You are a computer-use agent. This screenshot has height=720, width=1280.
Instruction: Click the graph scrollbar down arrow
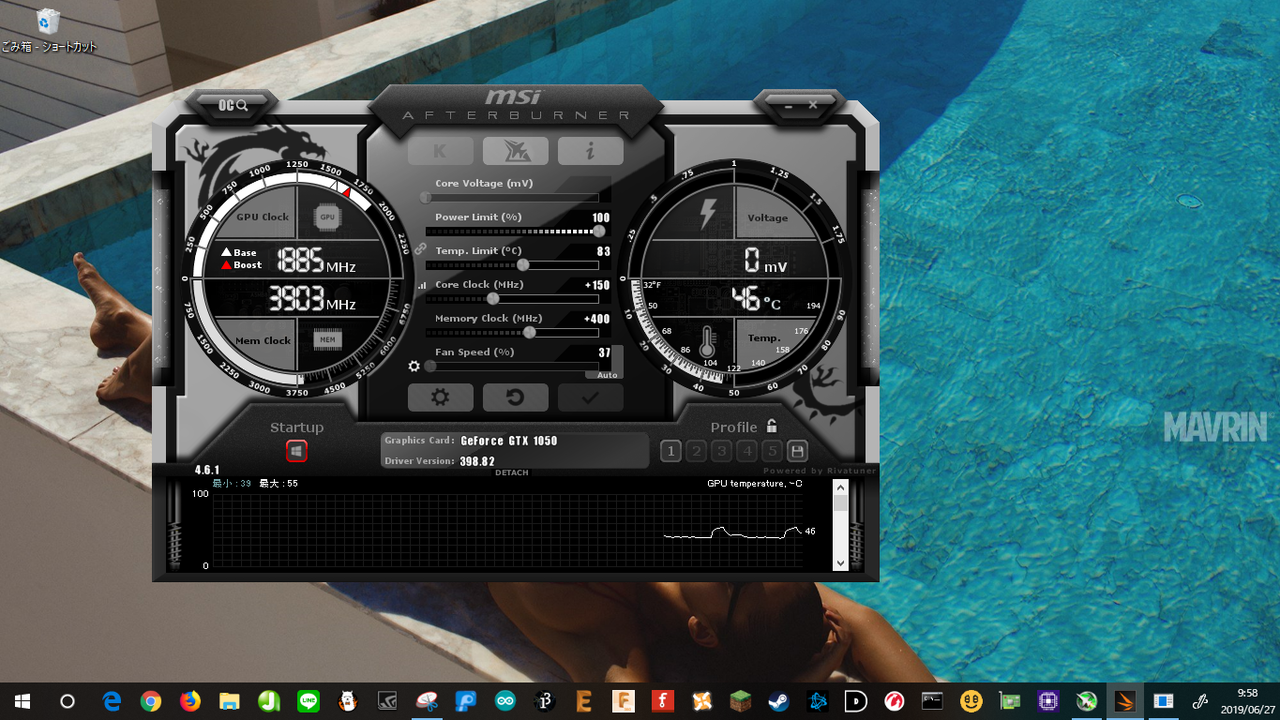(840, 563)
